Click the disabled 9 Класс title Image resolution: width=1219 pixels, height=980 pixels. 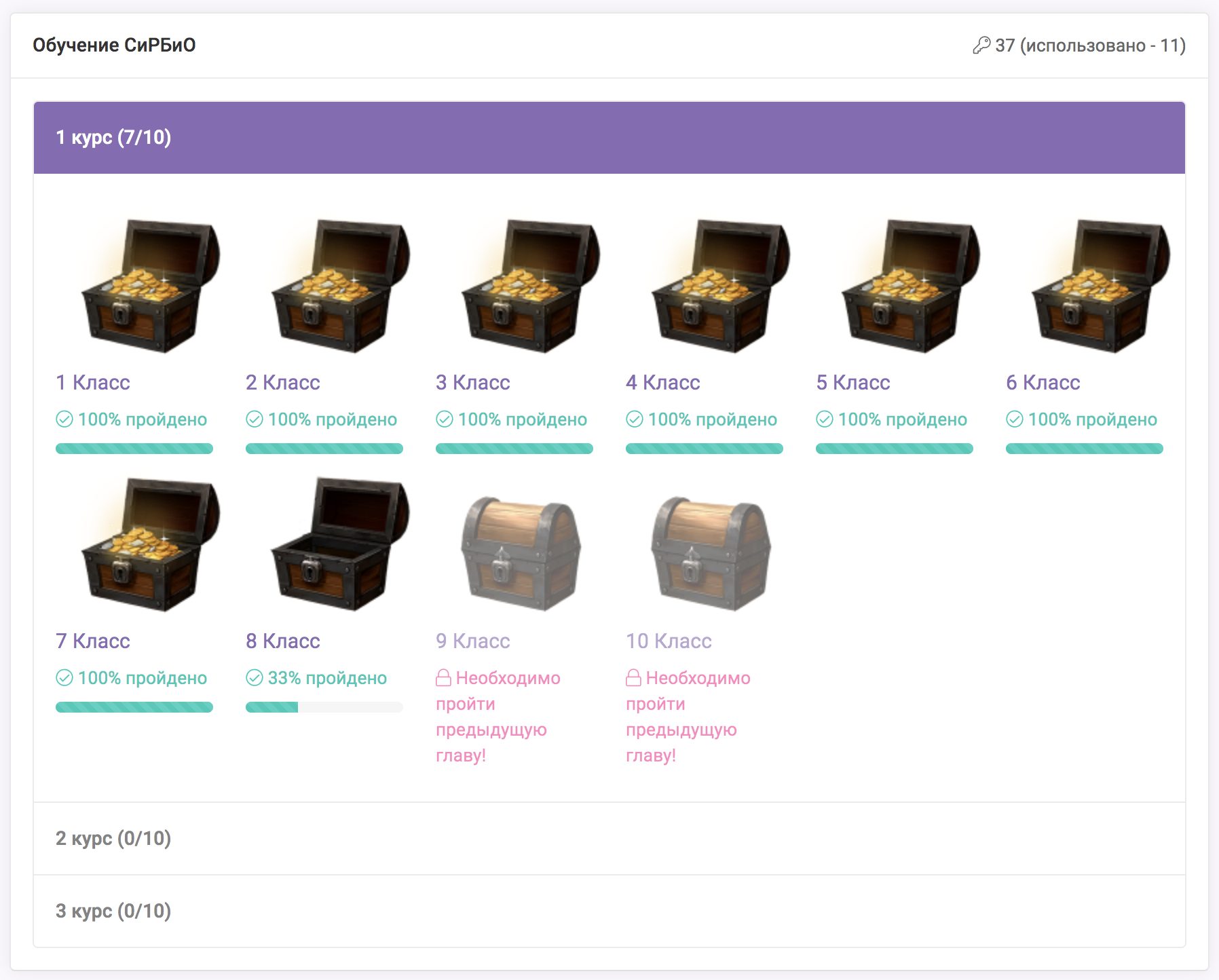click(473, 641)
